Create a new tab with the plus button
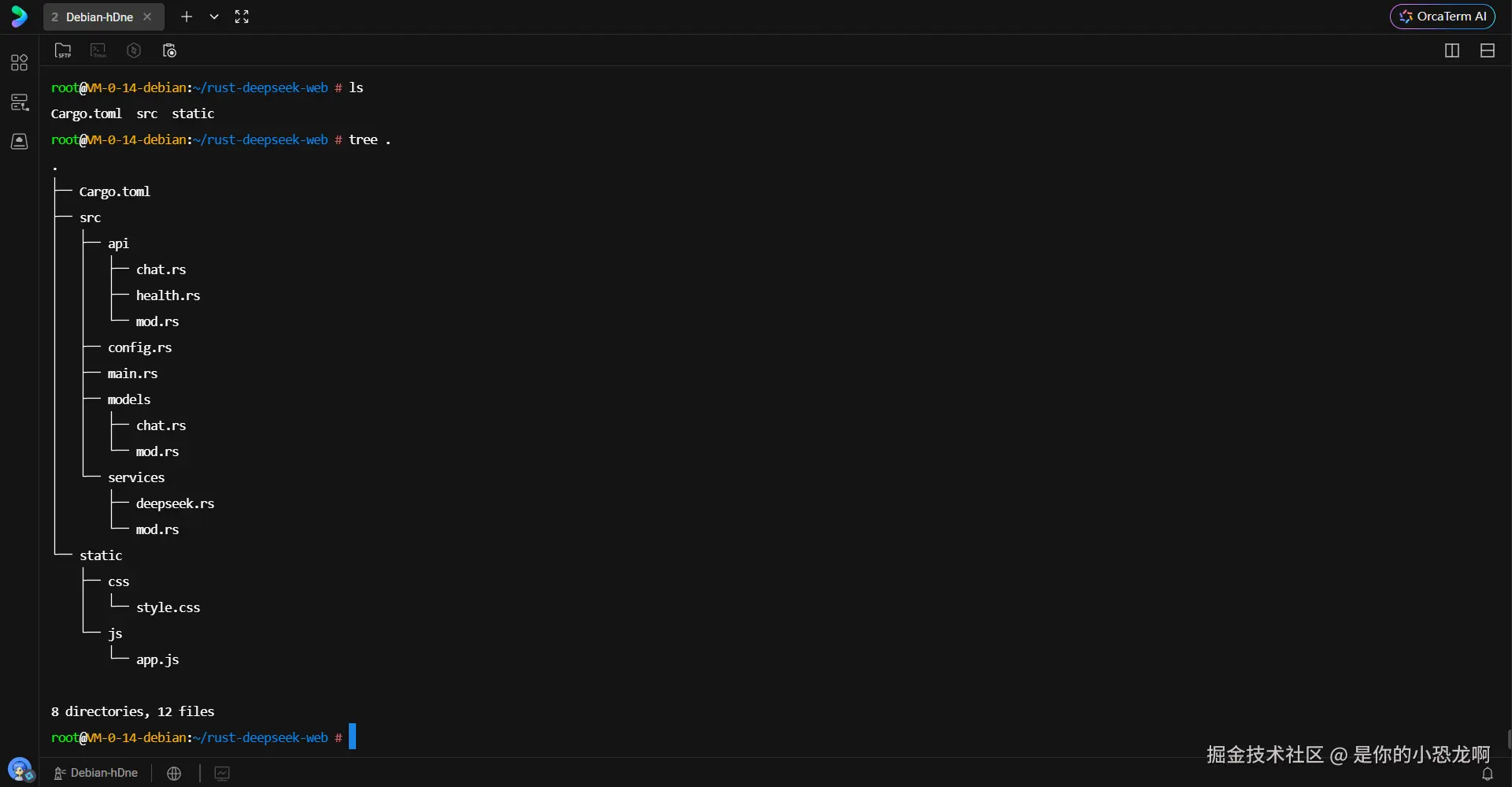Image resolution: width=1512 pixels, height=787 pixels. pos(187,17)
